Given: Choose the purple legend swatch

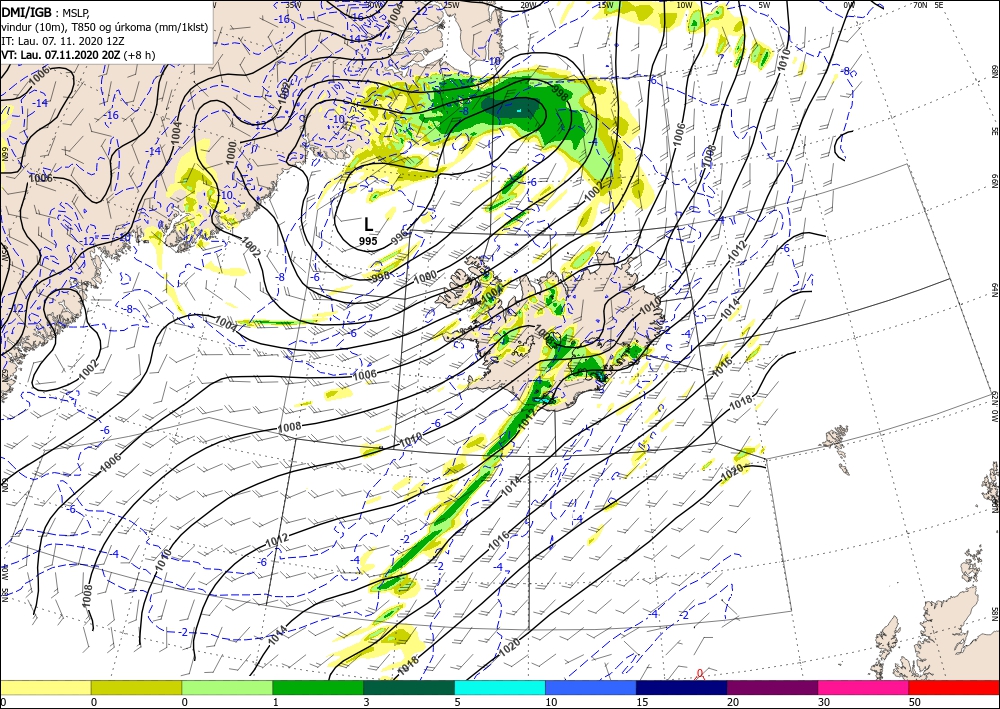Looking at the screenshot, I should coord(772,687).
